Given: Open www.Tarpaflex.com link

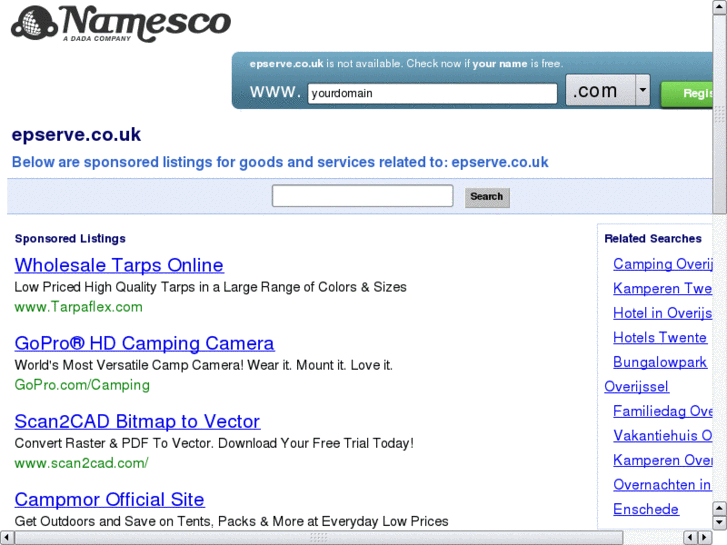Looking at the screenshot, I should [78, 307].
